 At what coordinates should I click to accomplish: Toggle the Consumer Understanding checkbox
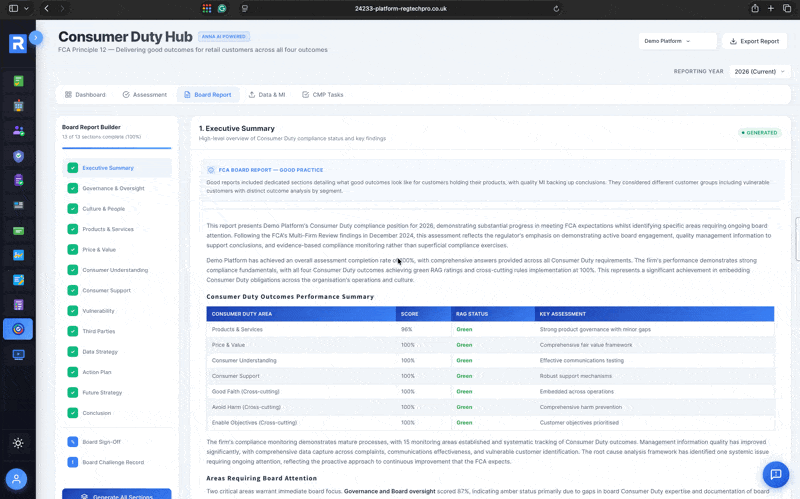(x=73, y=270)
